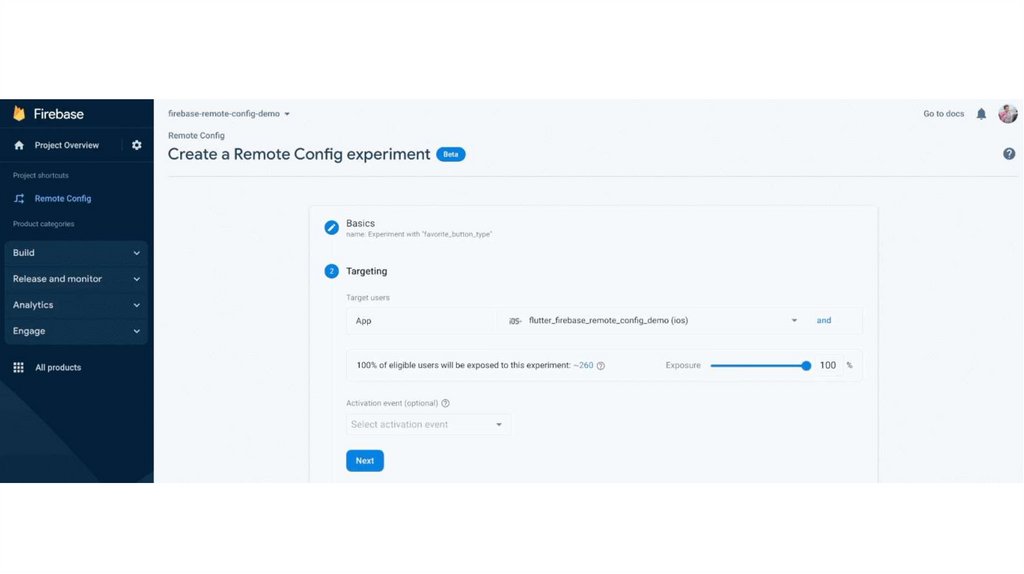1024x574 pixels.
Task: Expand the Release and monitor category
Action: (x=76, y=279)
